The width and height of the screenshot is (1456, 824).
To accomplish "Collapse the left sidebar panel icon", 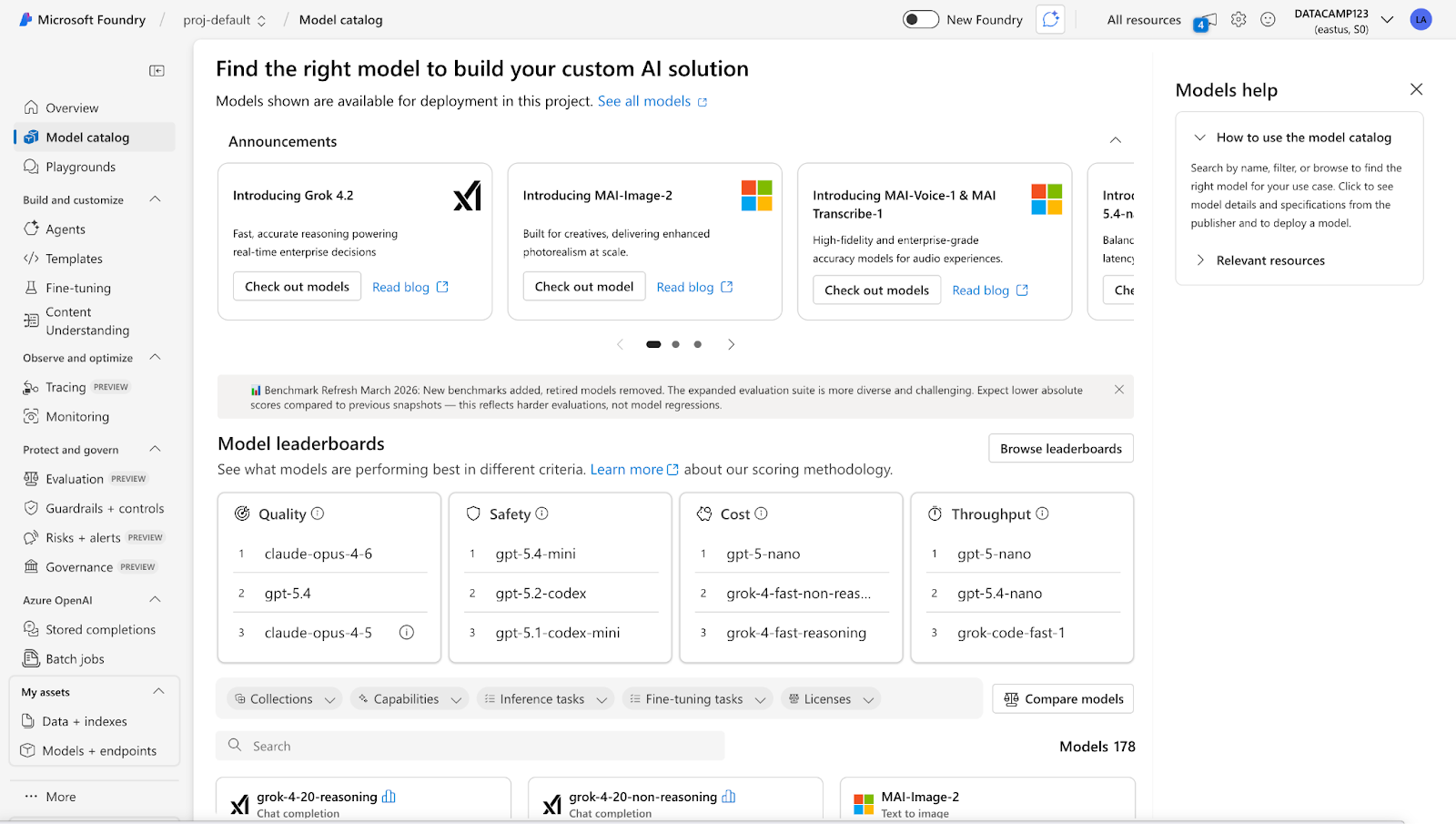I will [x=157, y=71].
